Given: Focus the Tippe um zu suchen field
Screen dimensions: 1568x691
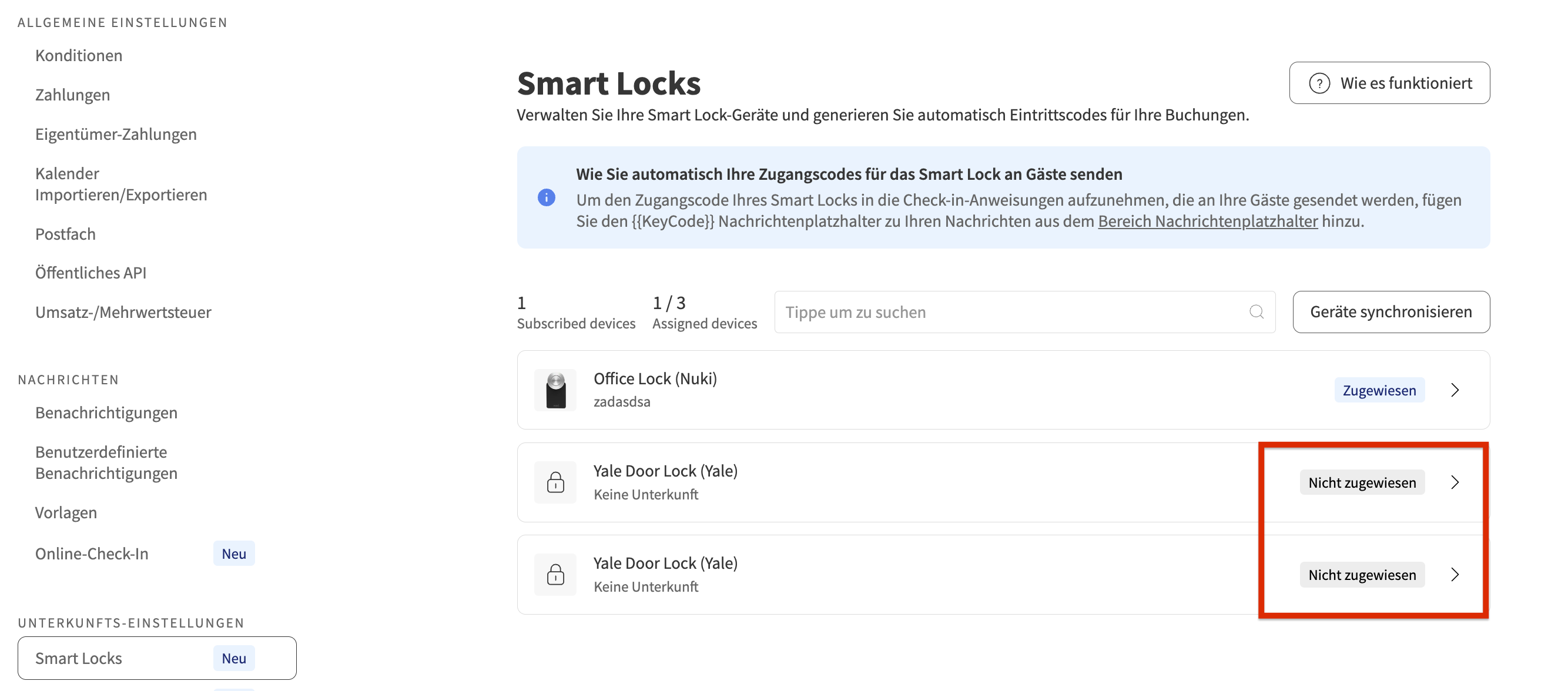Looking at the screenshot, I should click(x=1010, y=311).
